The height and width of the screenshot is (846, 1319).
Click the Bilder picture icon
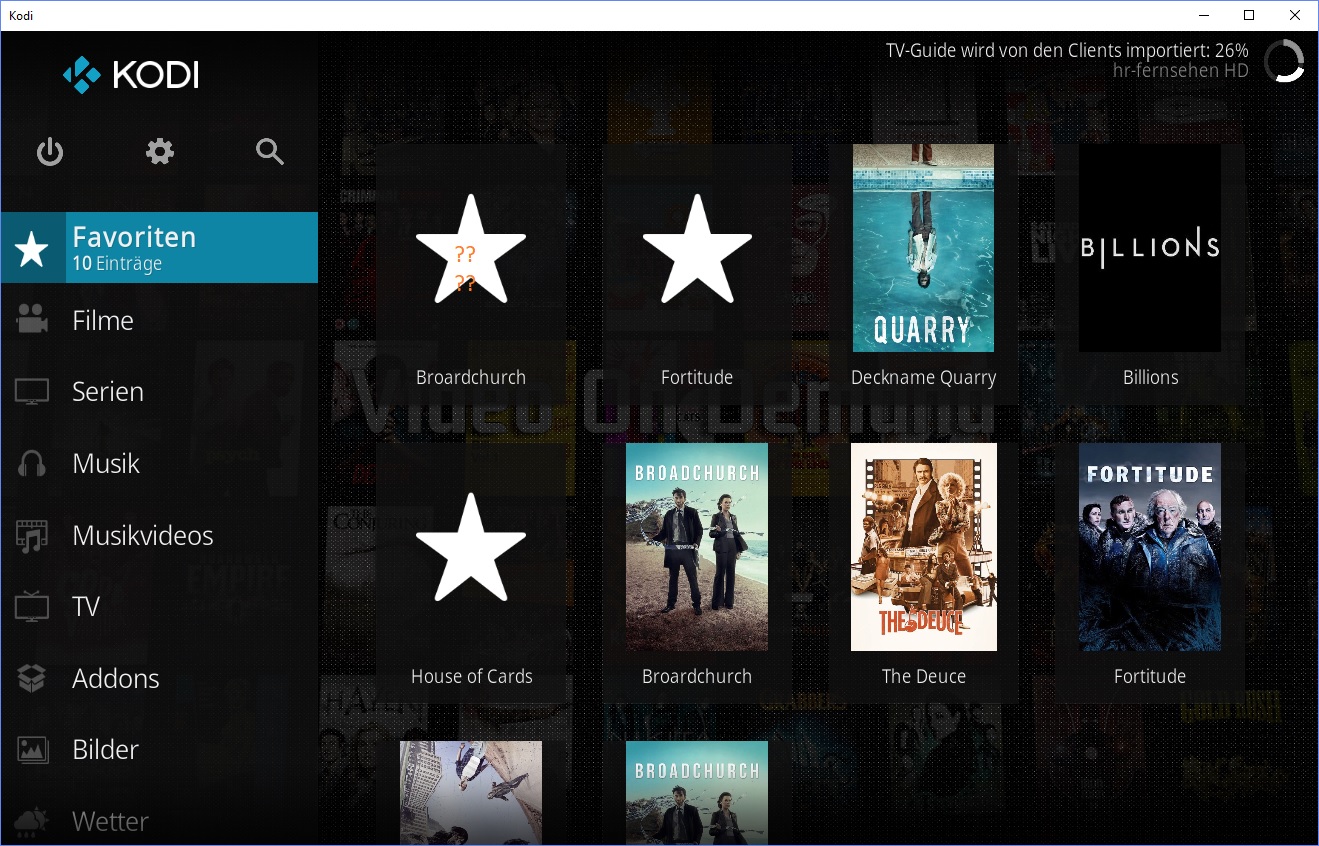[33, 749]
